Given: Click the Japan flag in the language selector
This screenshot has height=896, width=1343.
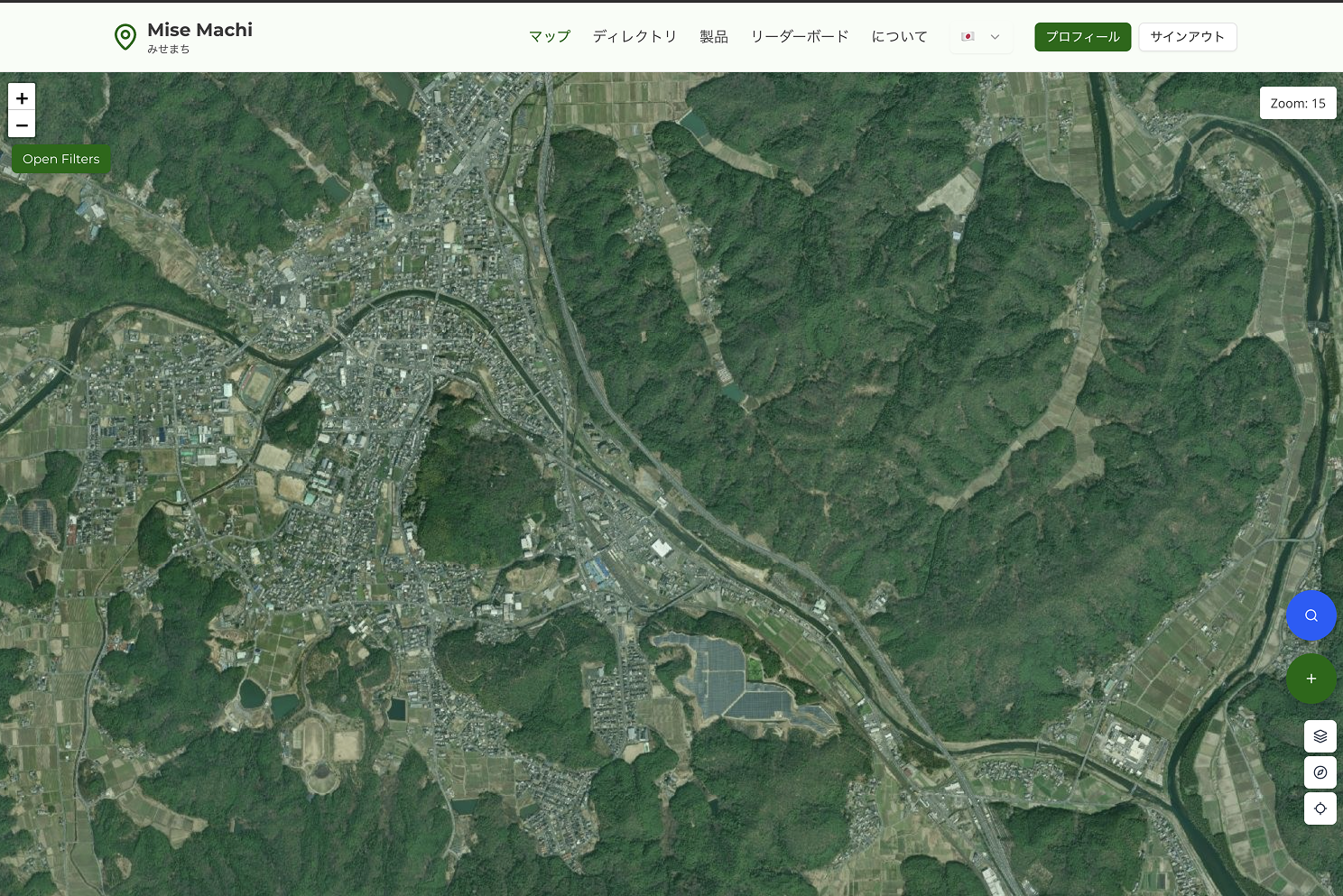Looking at the screenshot, I should [x=968, y=37].
